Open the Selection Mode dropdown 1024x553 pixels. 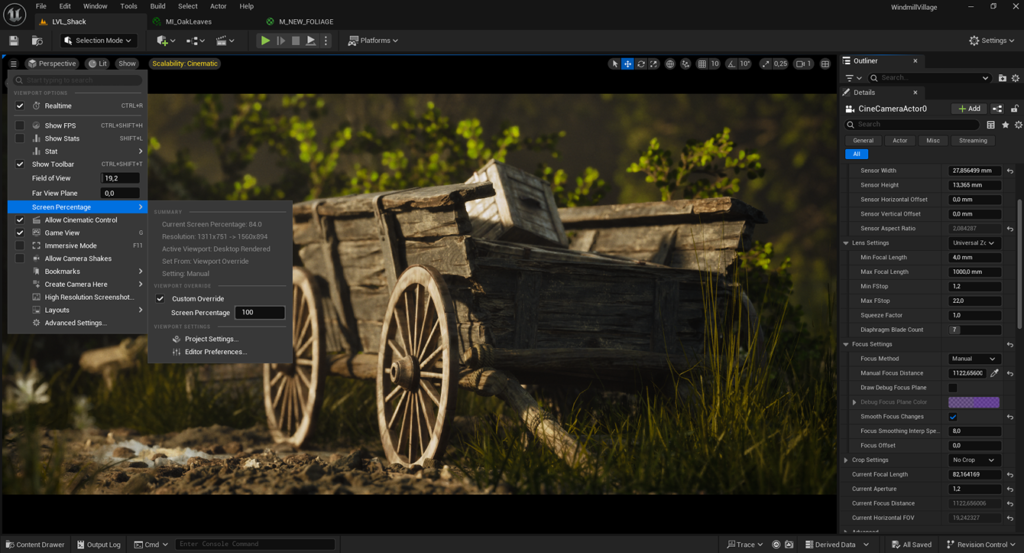click(x=99, y=40)
